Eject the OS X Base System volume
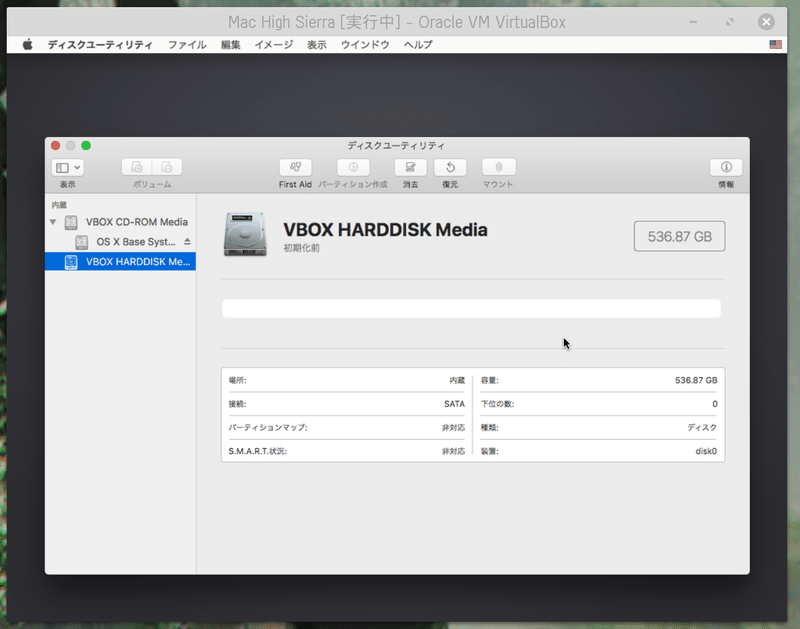800x629 pixels. point(187,241)
